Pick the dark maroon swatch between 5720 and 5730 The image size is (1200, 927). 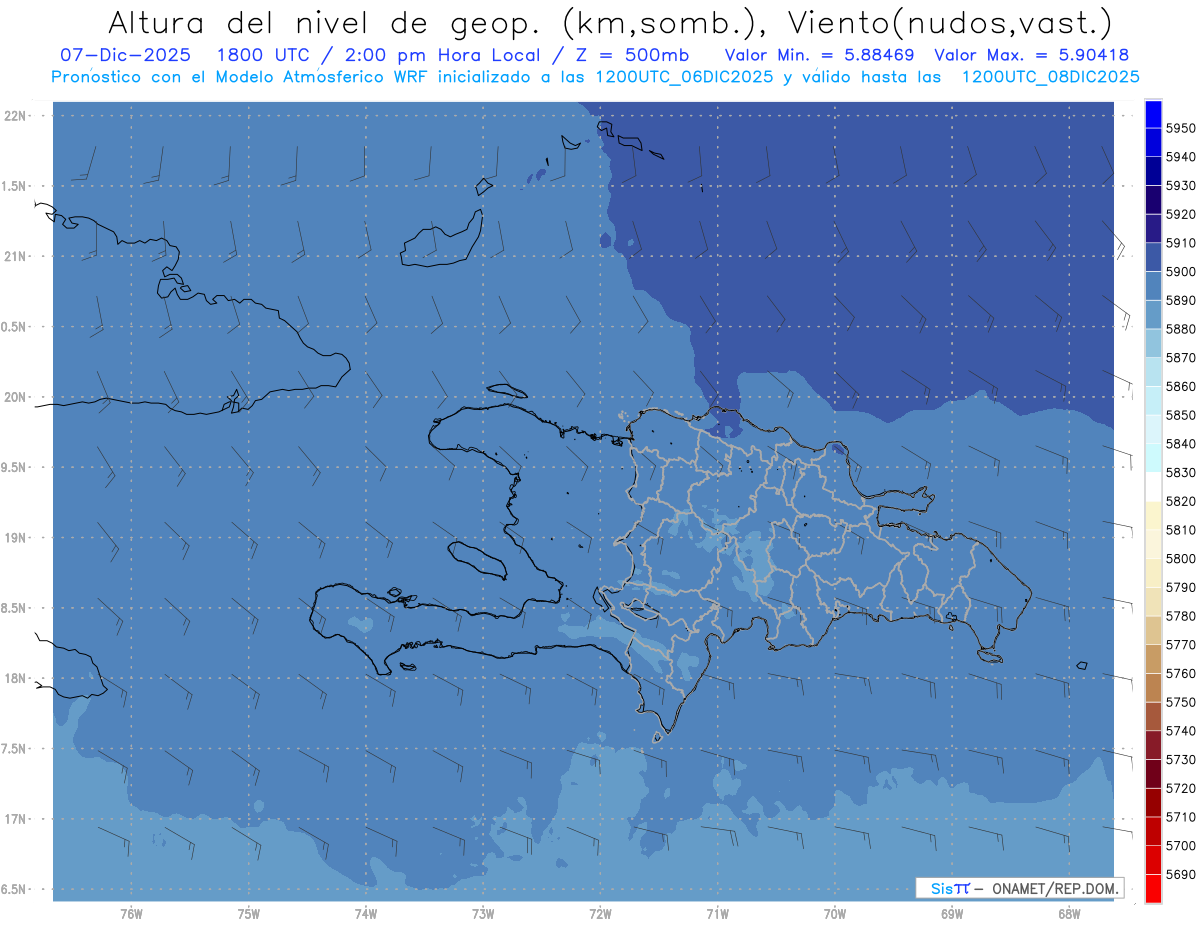pyautogui.click(x=1153, y=774)
